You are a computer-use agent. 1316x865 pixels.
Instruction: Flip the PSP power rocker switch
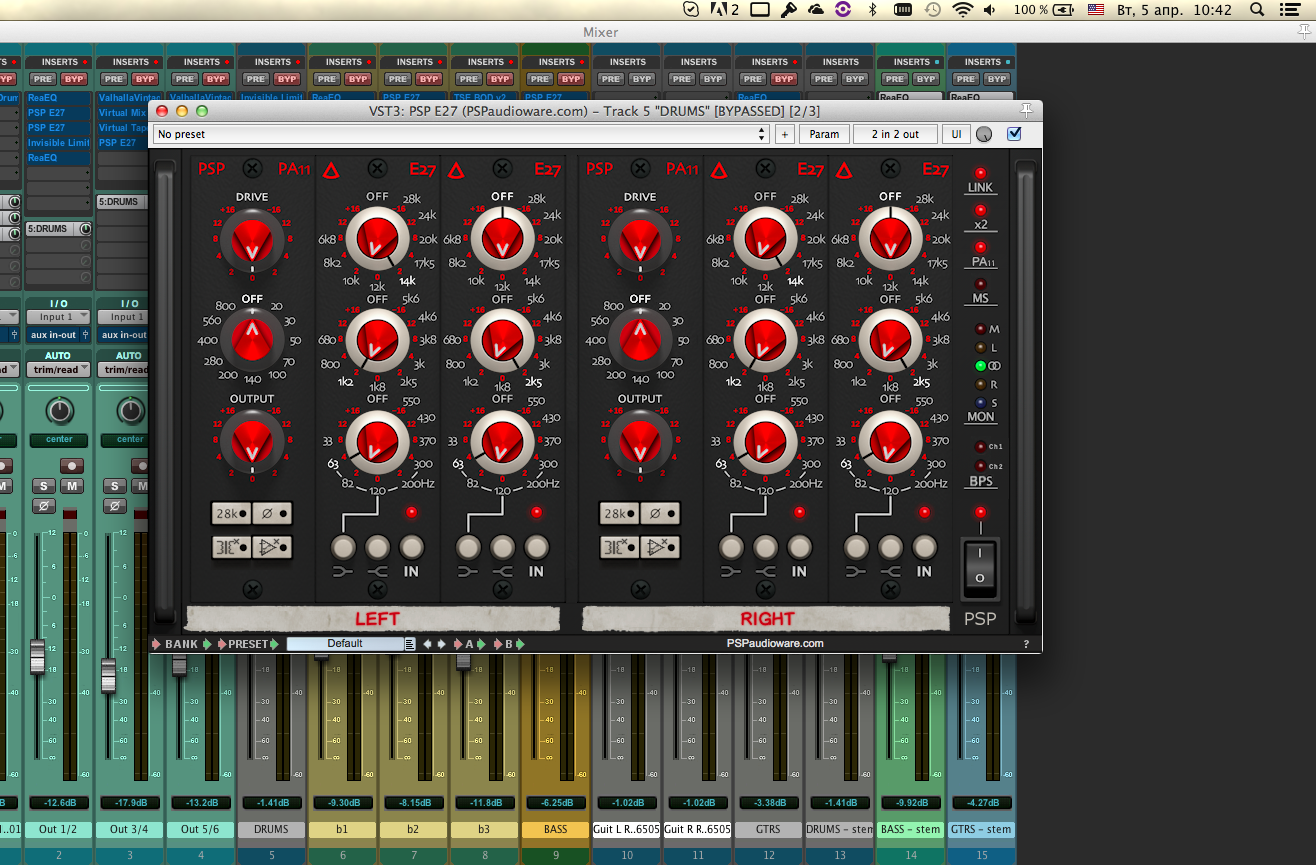980,565
